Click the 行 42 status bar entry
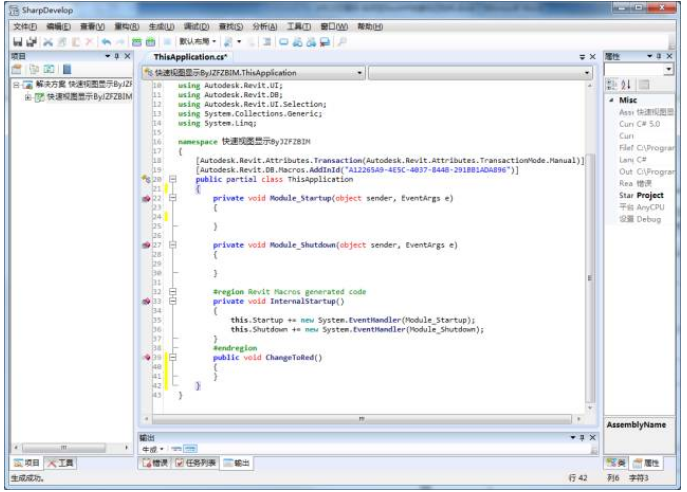Screen dimensions: 687x492 (577, 478)
